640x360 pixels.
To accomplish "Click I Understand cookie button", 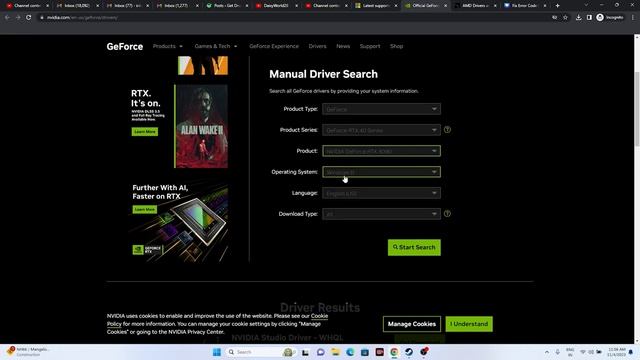I will [x=469, y=324].
